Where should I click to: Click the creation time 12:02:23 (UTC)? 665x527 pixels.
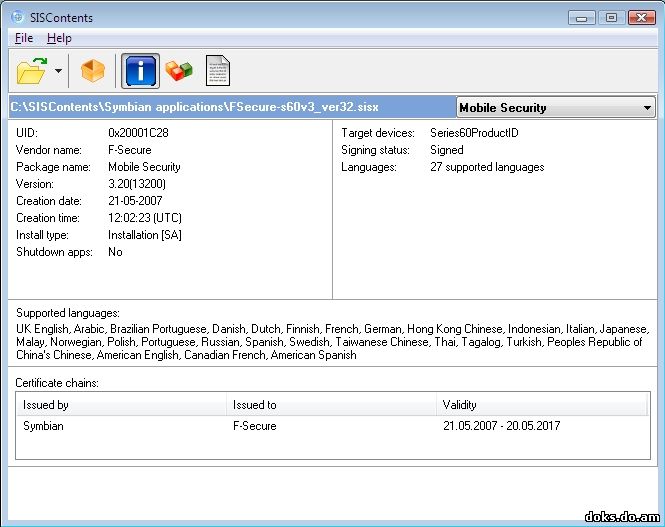pos(145,217)
